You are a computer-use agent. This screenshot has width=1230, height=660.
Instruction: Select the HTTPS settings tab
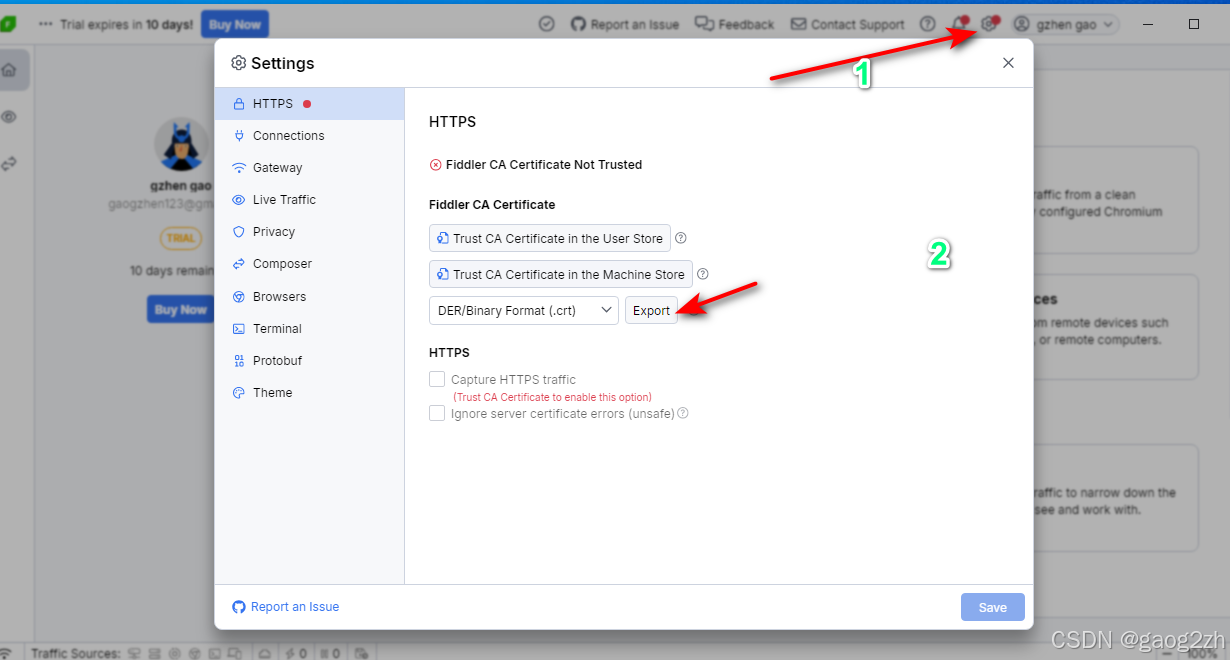point(310,103)
